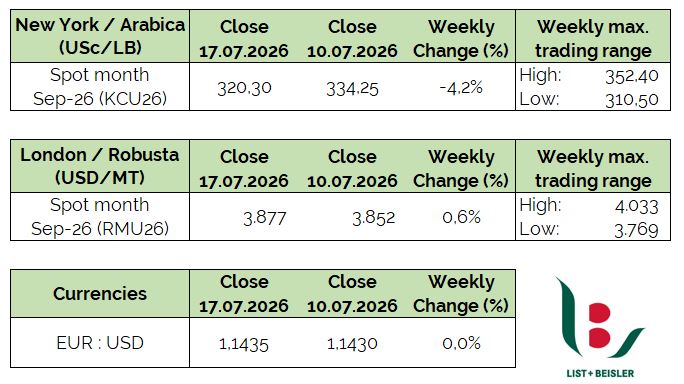The width and height of the screenshot is (684, 384).
Task: Click Robusta close value 3.877
Action: pyautogui.click(x=265, y=218)
